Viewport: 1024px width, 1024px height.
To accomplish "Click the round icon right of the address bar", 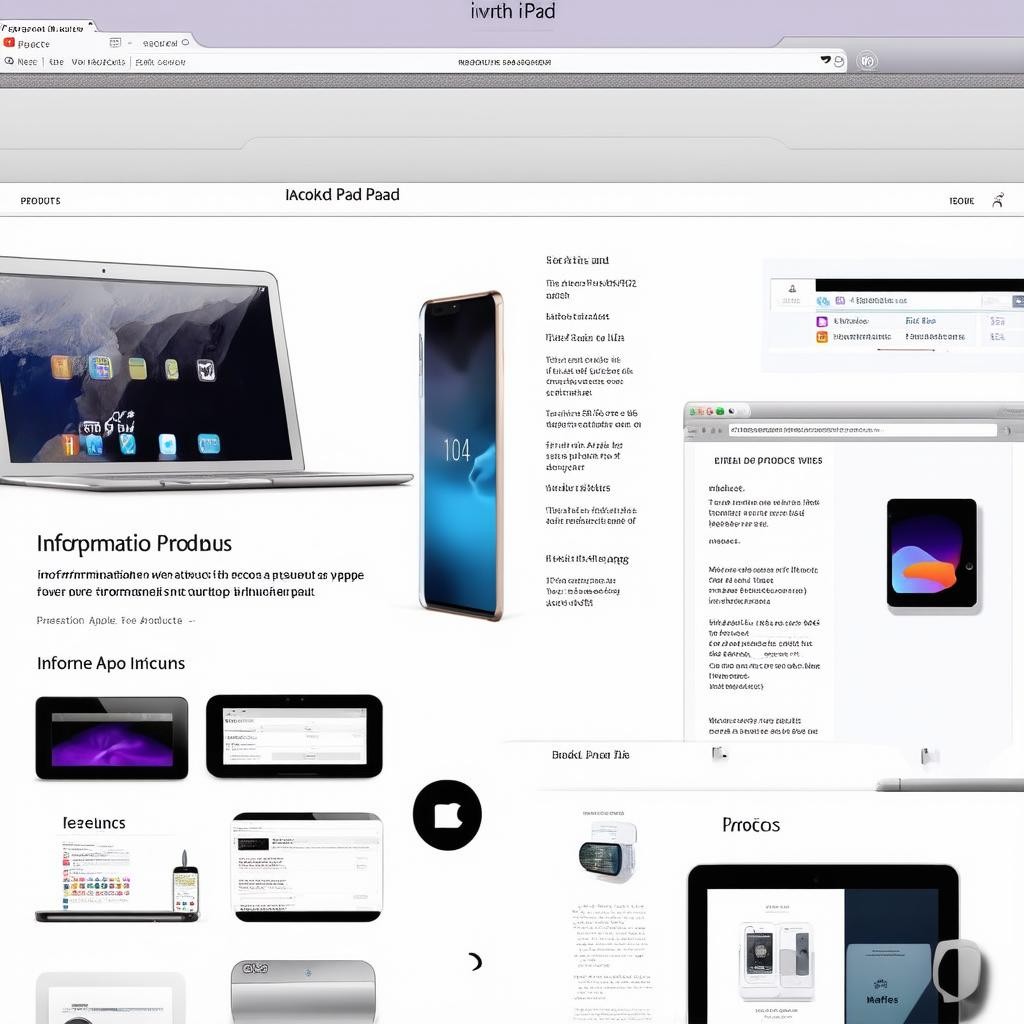I will pyautogui.click(x=867, y=61).
